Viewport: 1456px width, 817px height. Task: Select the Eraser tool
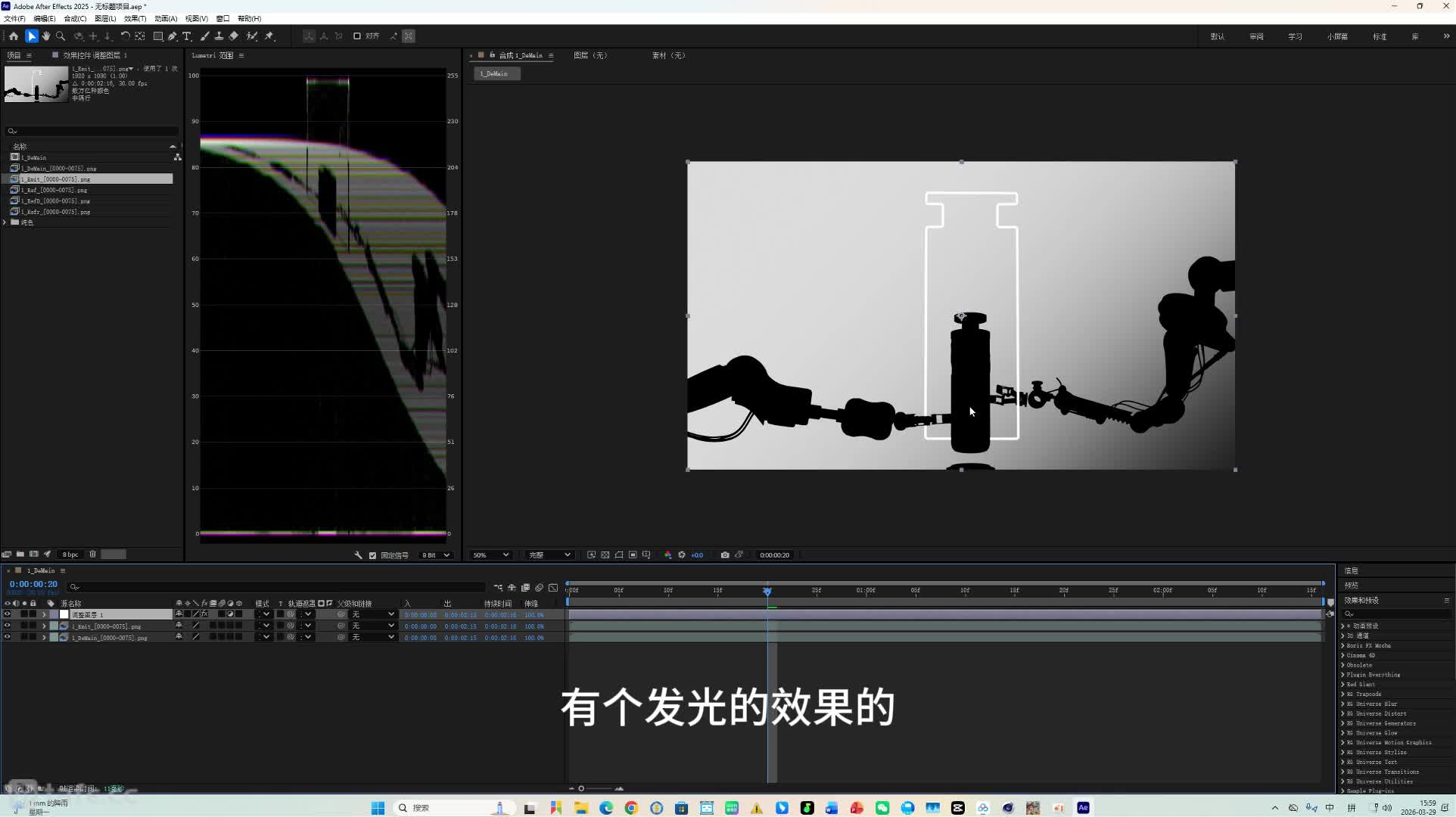(234, 36)
